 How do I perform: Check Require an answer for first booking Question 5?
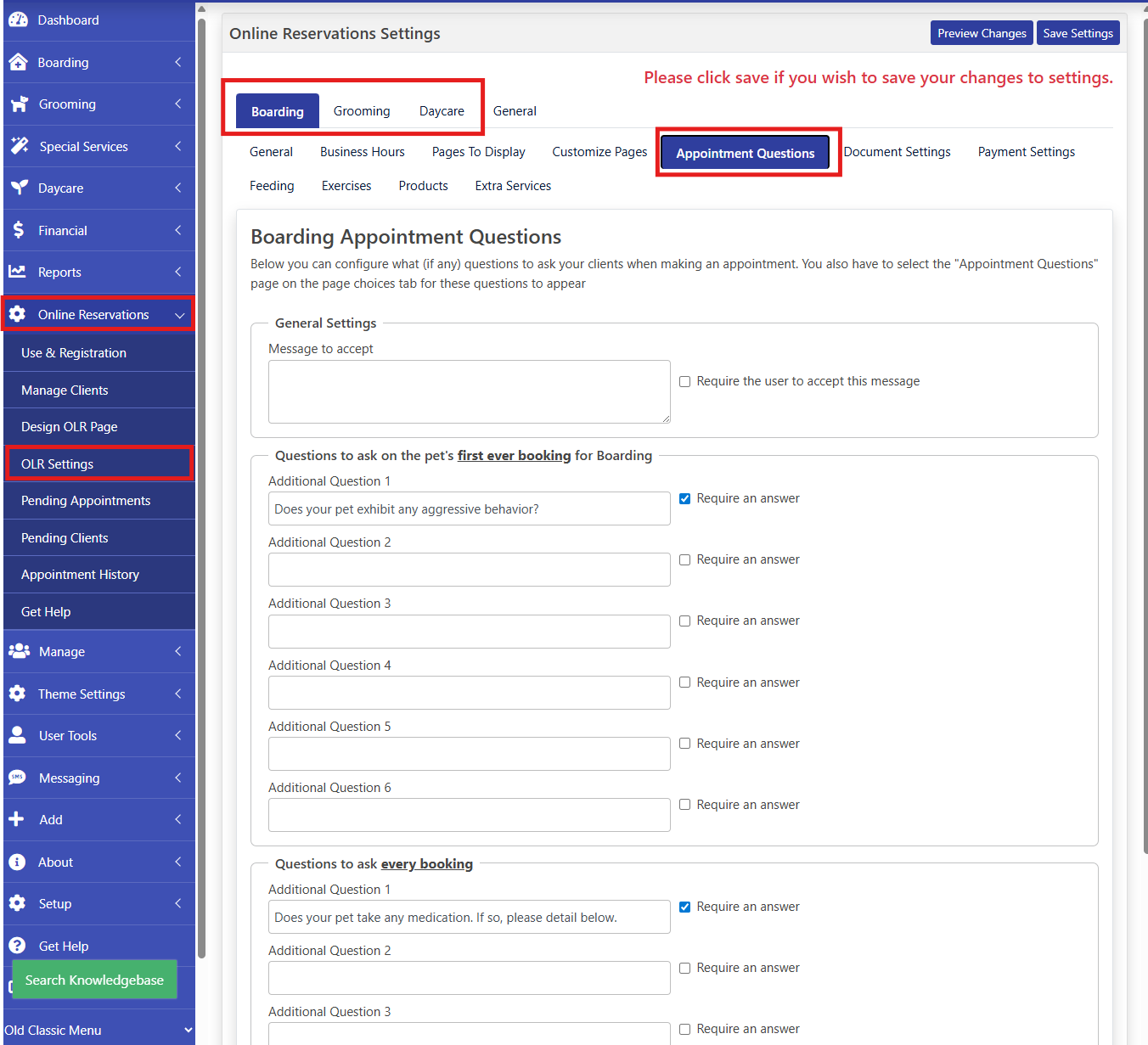tap(684, 744)
